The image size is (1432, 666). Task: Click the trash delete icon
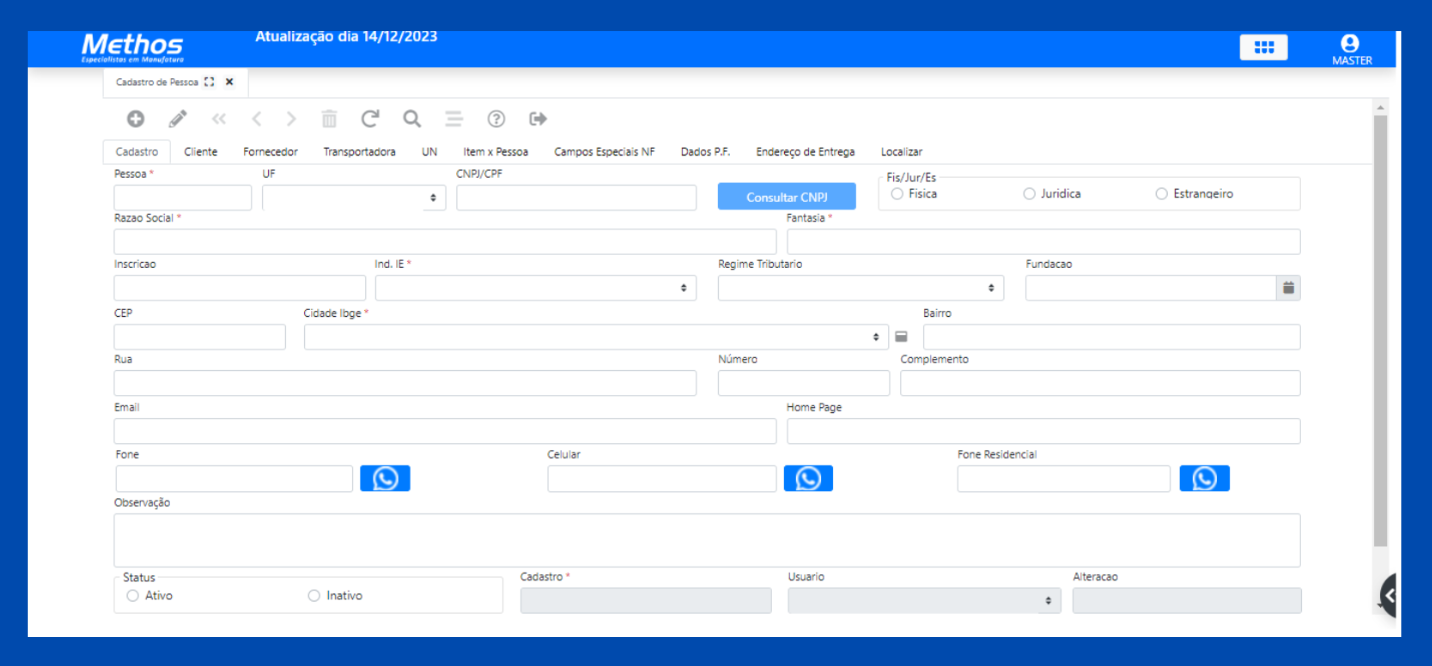point(329,119)
